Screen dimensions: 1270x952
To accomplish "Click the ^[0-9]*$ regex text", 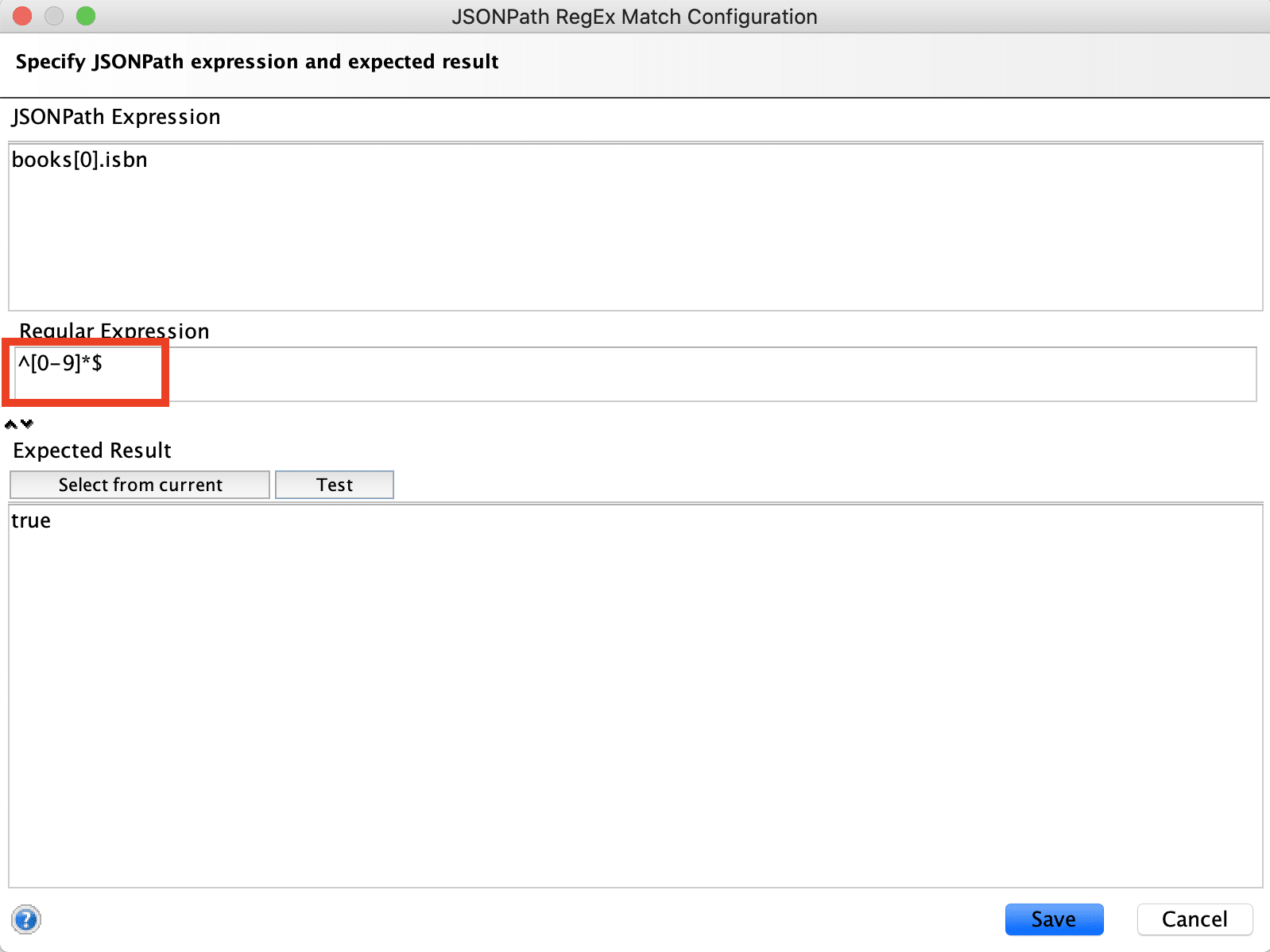I will 60,363.
